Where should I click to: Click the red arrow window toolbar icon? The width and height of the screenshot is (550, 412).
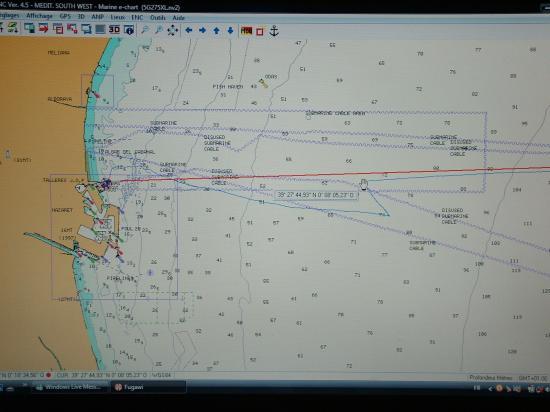pos(43,28)
